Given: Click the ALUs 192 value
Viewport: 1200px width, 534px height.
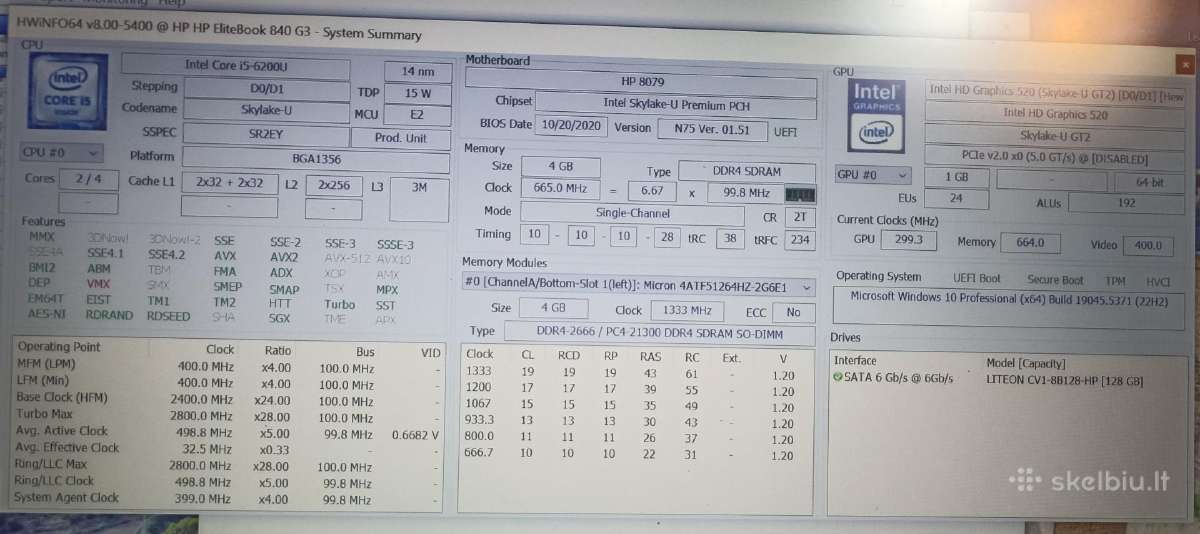Looking at the screenshot, I should click(x=1126, y=203).
